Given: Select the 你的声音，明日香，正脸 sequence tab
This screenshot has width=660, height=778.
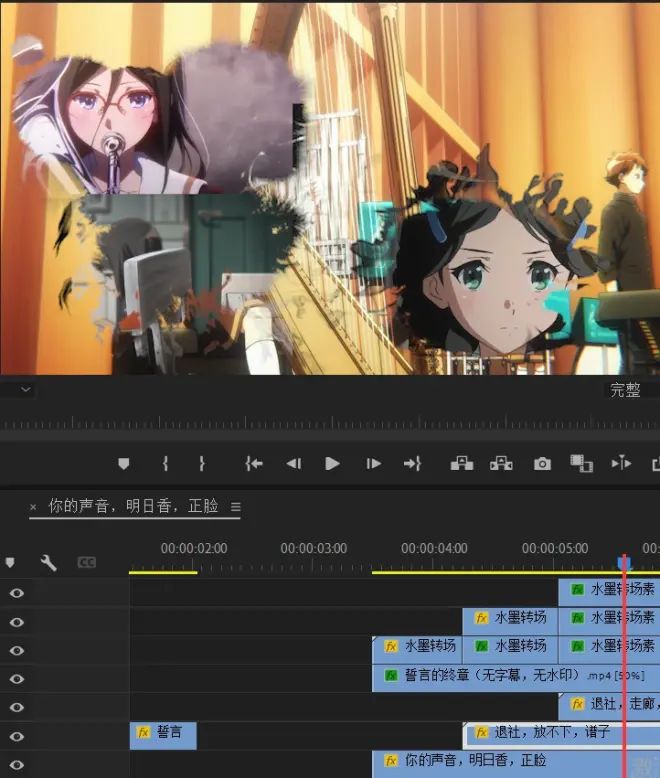Looking at the screenshot, I should click(x=133, y=506).
